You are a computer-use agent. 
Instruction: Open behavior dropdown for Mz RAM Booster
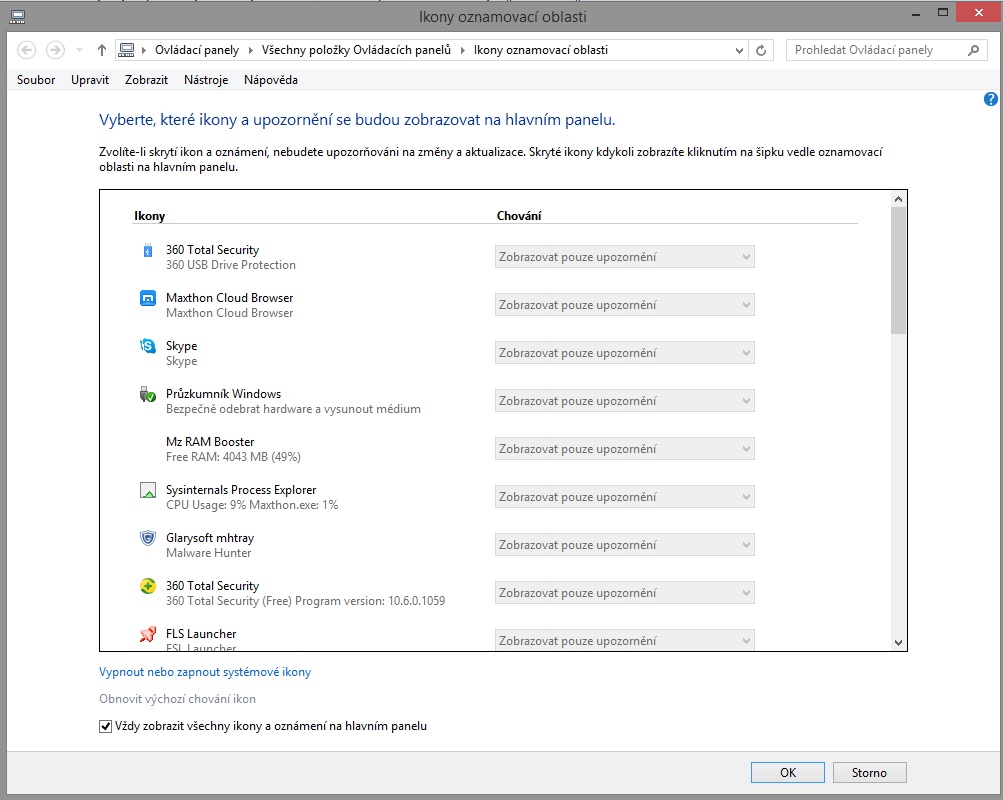pos(624,449)
